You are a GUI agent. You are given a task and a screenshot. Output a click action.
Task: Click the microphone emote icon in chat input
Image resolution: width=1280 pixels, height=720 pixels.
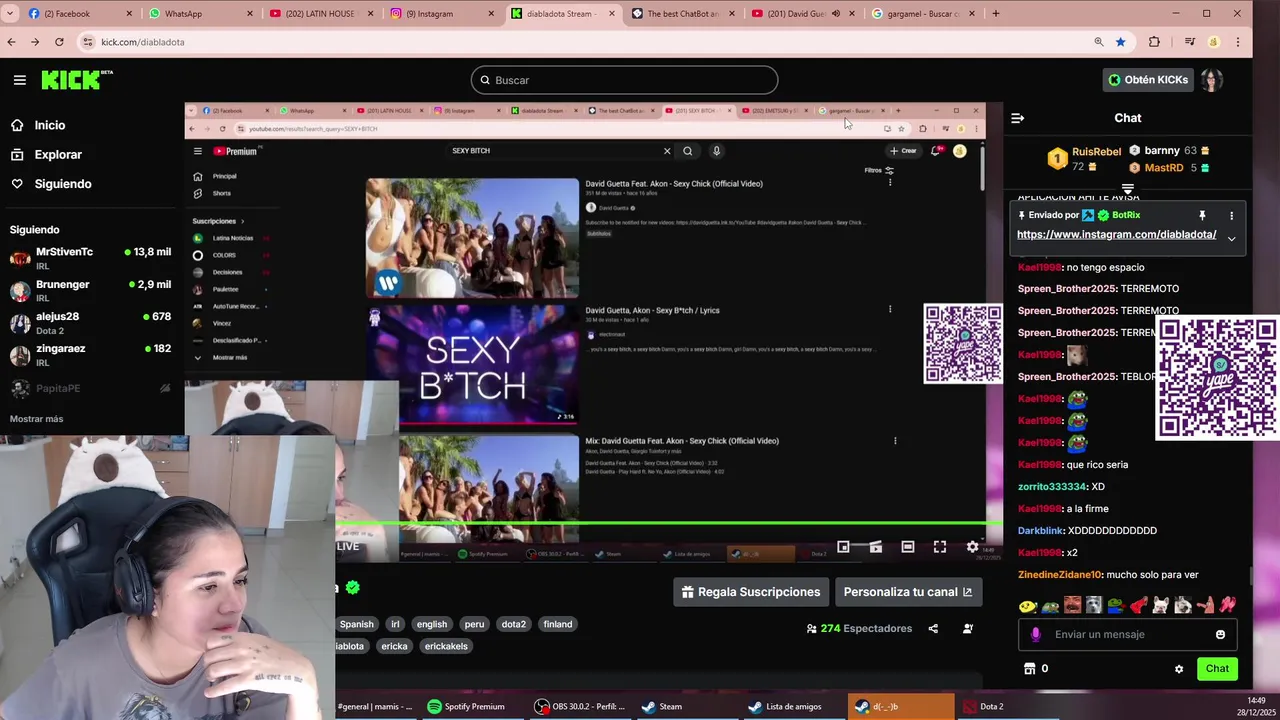[x=1035, y=634]
